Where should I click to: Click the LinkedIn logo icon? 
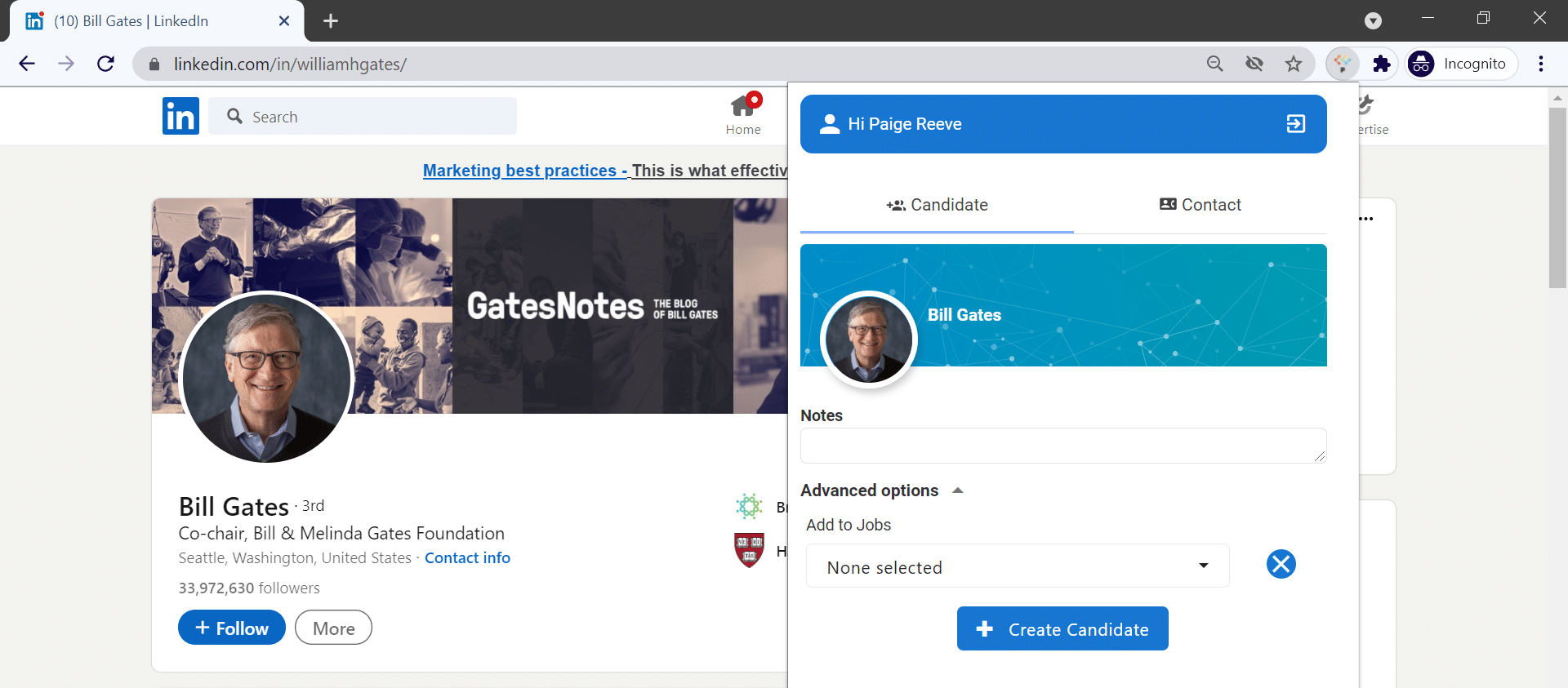[180, 116]
